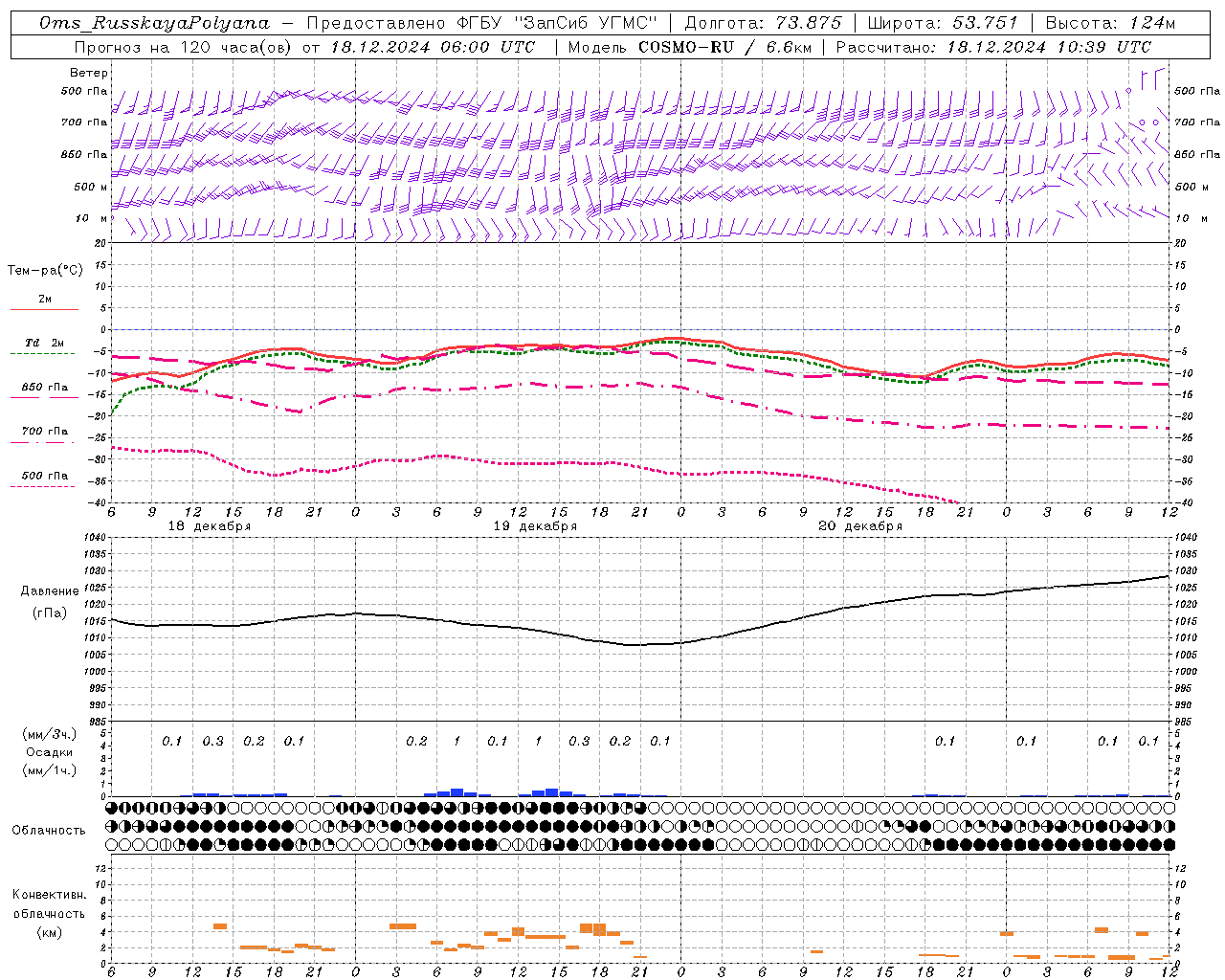Click the '(км)' unit under convective cloud label
The image size is (1225, 980).
click(49, 932)
